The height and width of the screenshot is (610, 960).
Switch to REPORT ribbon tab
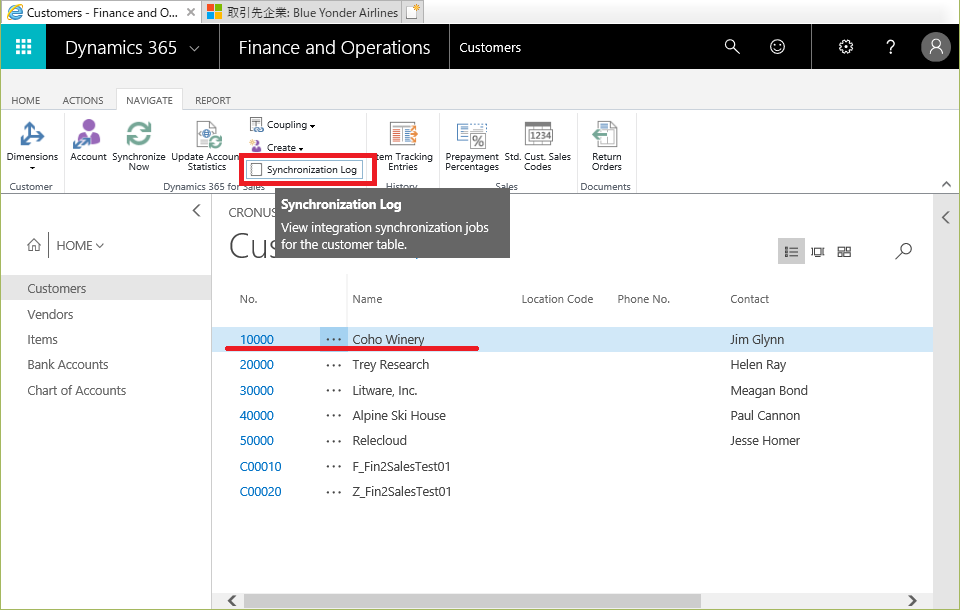pyautogui.click(x=212, y=100)
